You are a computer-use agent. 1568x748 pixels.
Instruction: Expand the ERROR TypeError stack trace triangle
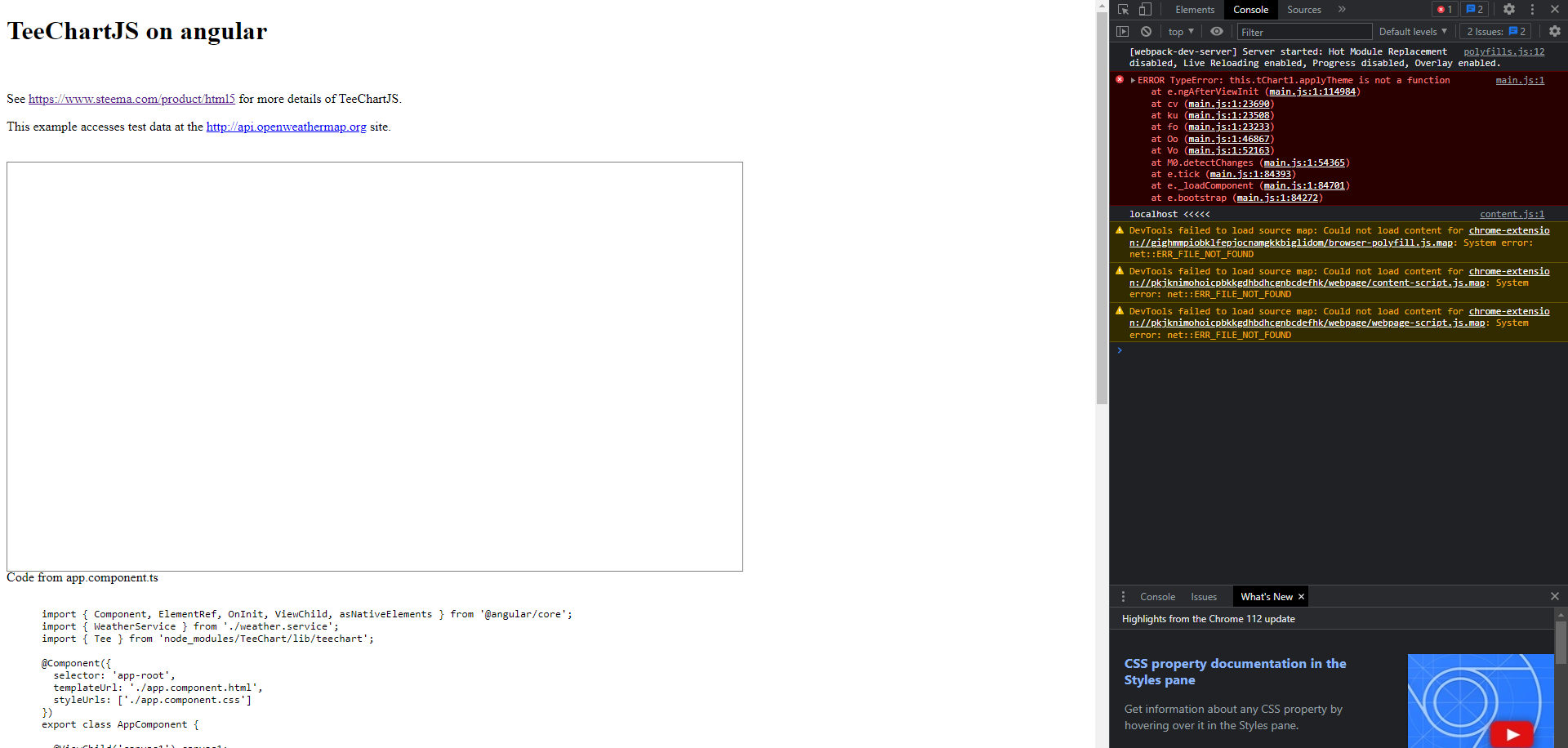[1133, 80]
